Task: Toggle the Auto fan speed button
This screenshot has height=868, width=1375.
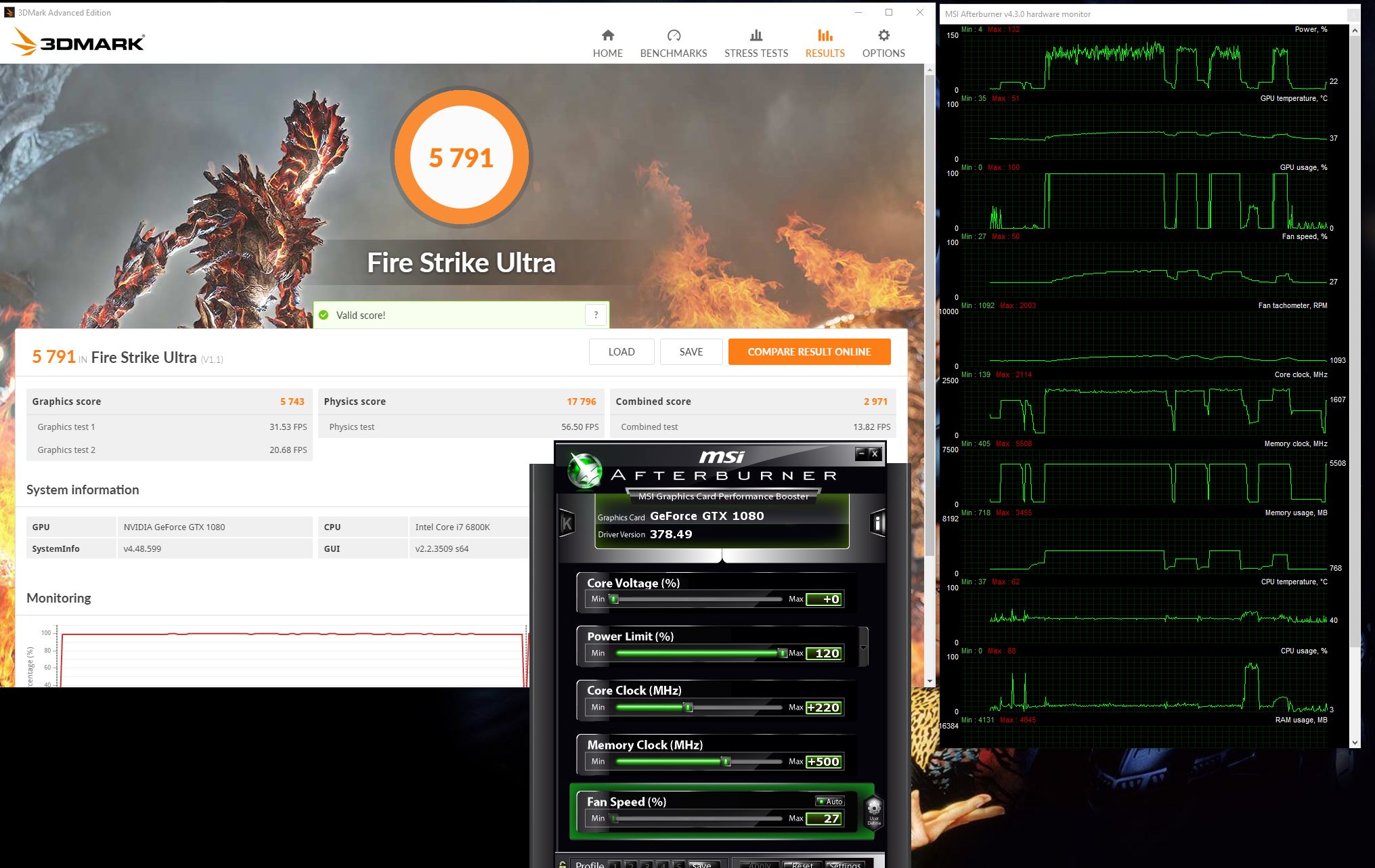Action: (830, 802)
